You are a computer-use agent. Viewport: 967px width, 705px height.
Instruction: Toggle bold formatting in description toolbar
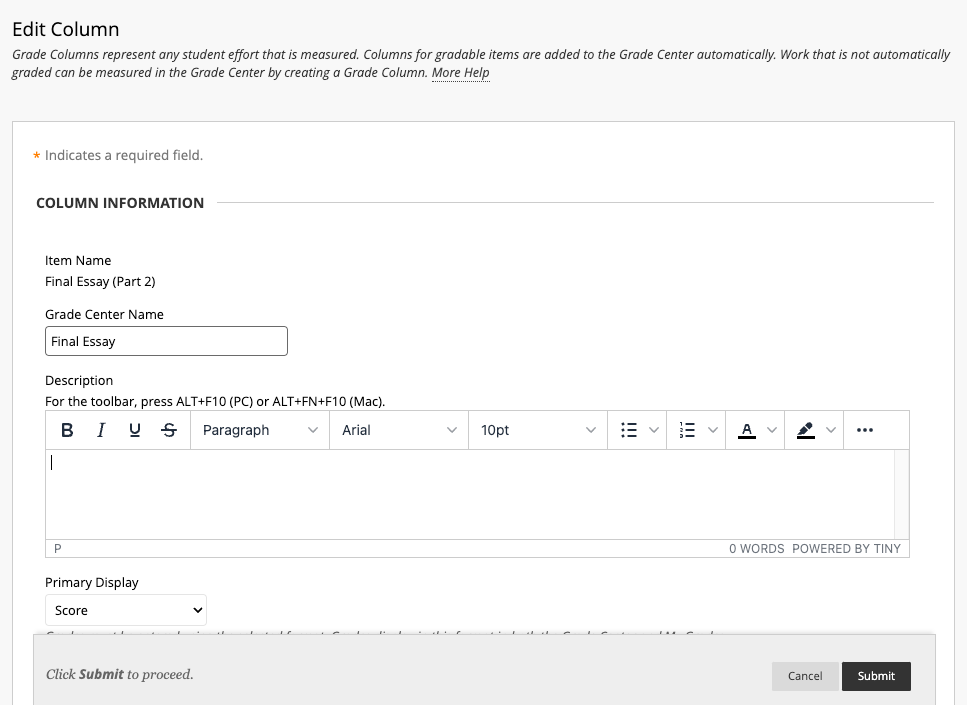pos(67,430)
